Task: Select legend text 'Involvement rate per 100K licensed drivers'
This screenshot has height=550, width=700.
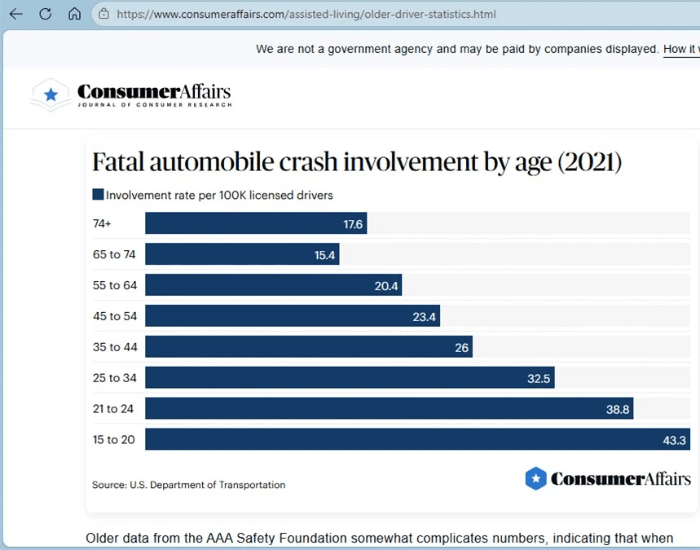Action: click(219, 195)
